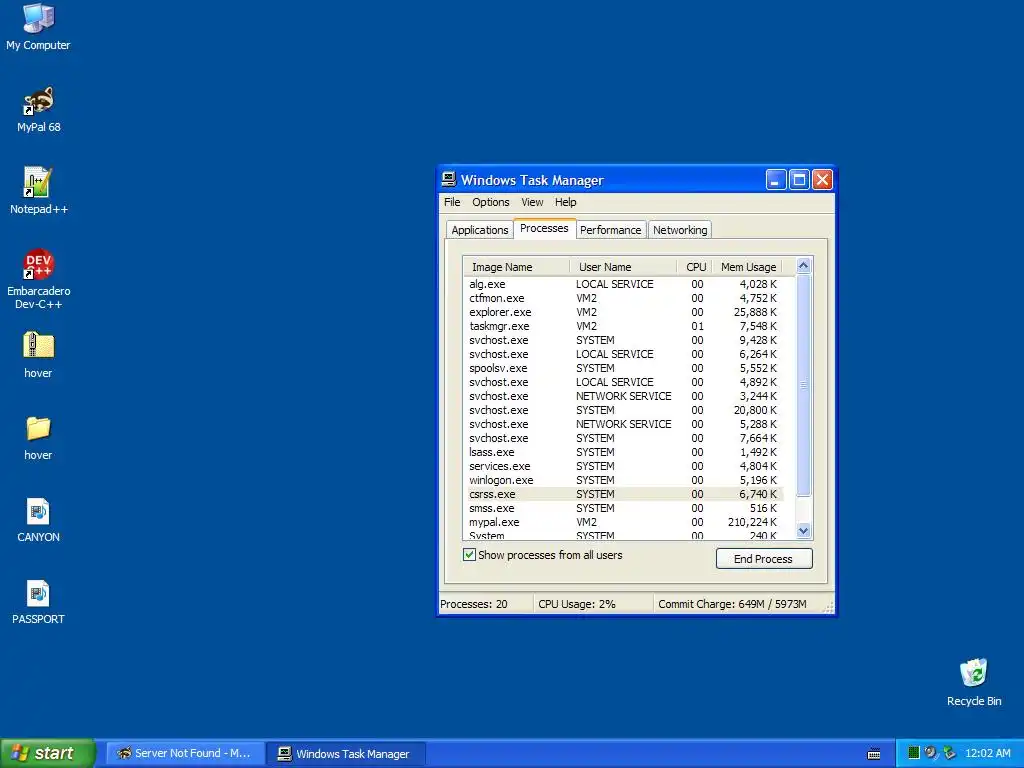Select the Embarcadero Dev-C++ shortcut

point(38,279)
